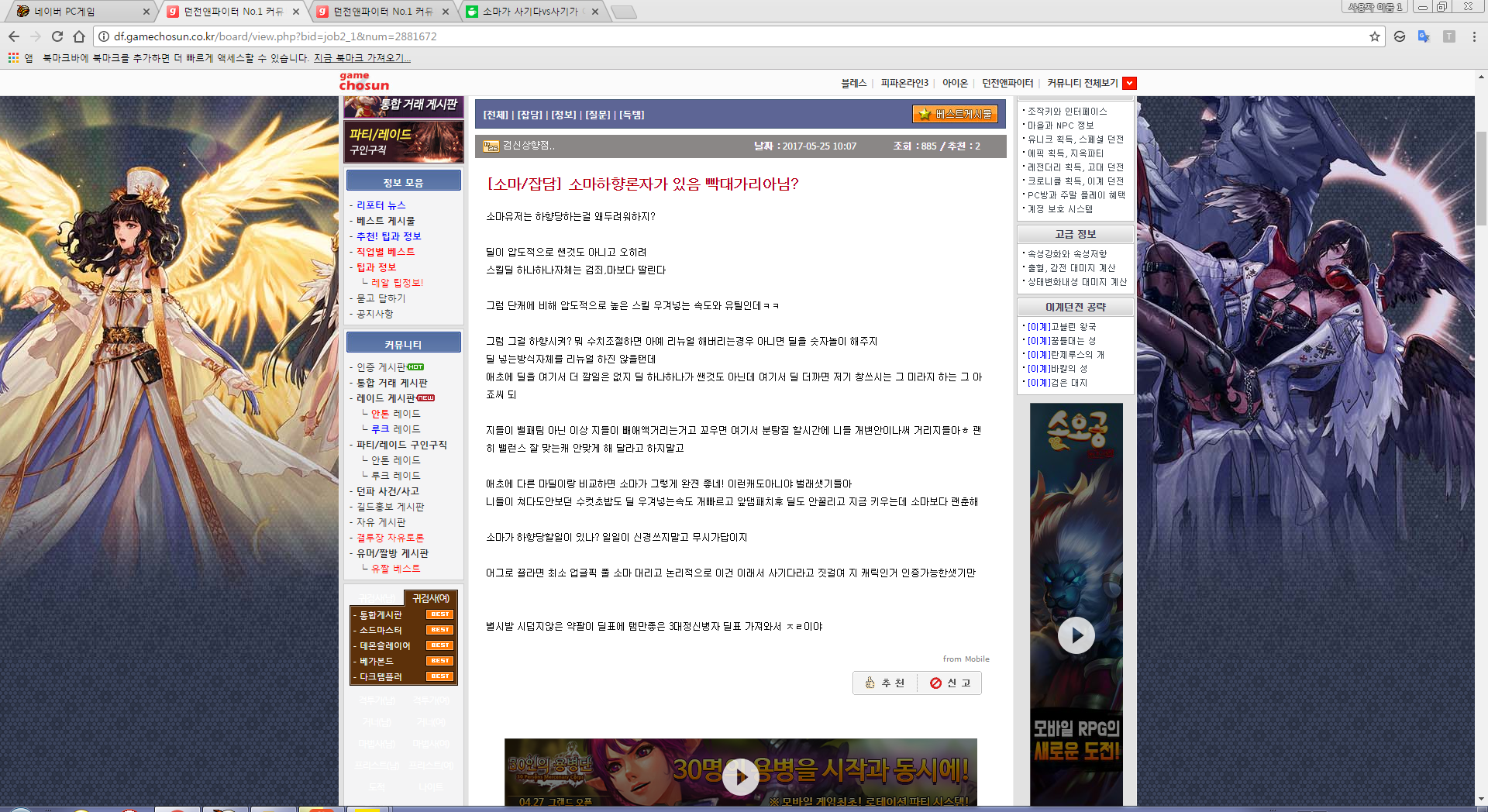Open [이계]바칼의 성 guide
The width and height of the screenshot is (1488, 812).
pos(1057,369)
